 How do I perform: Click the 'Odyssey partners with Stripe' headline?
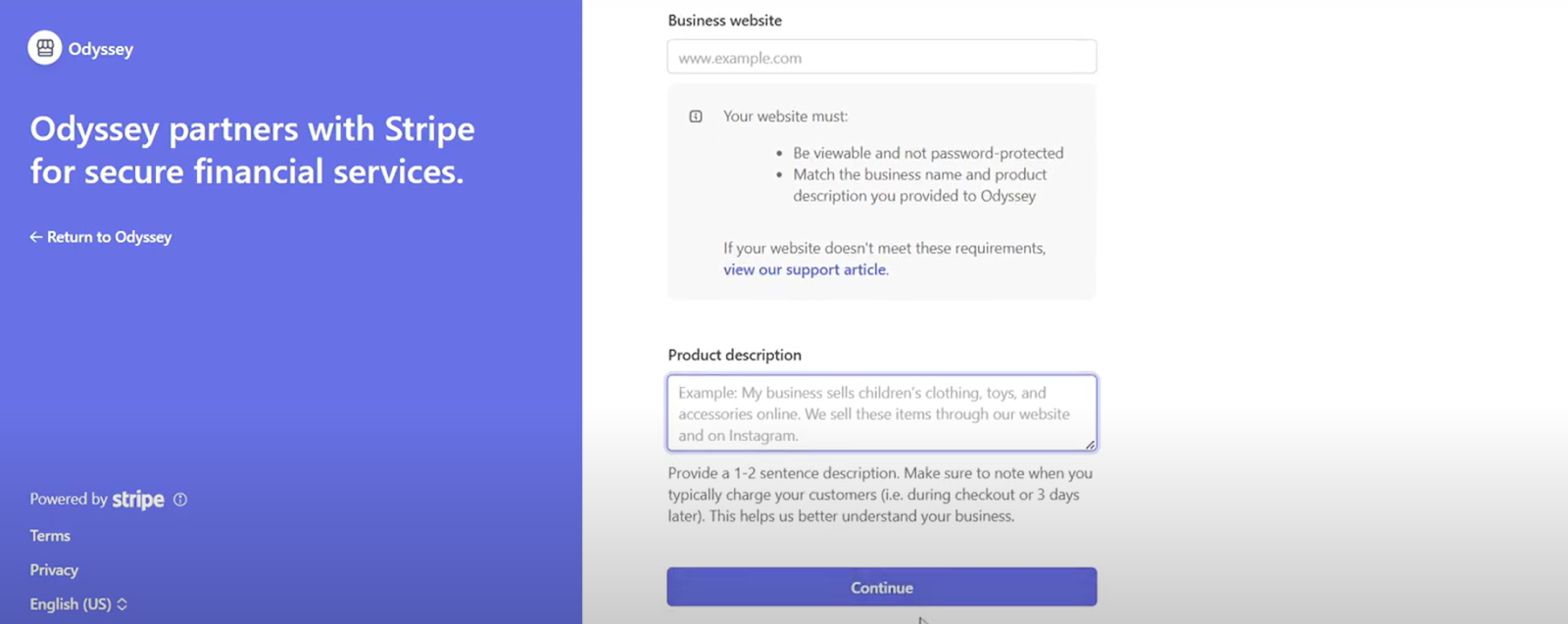click(252, 150)
